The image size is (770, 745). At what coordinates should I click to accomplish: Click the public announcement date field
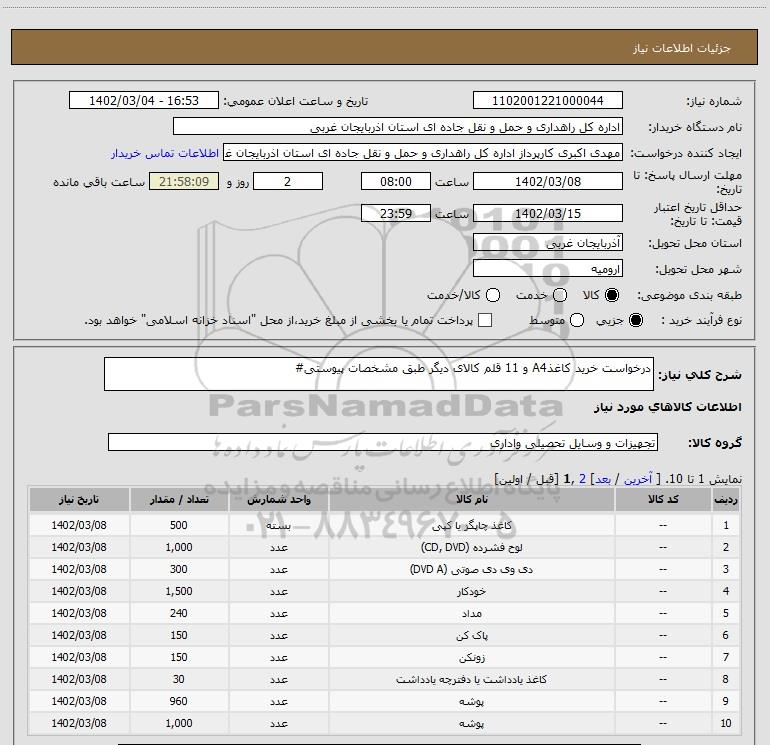[x=144, y=100]
